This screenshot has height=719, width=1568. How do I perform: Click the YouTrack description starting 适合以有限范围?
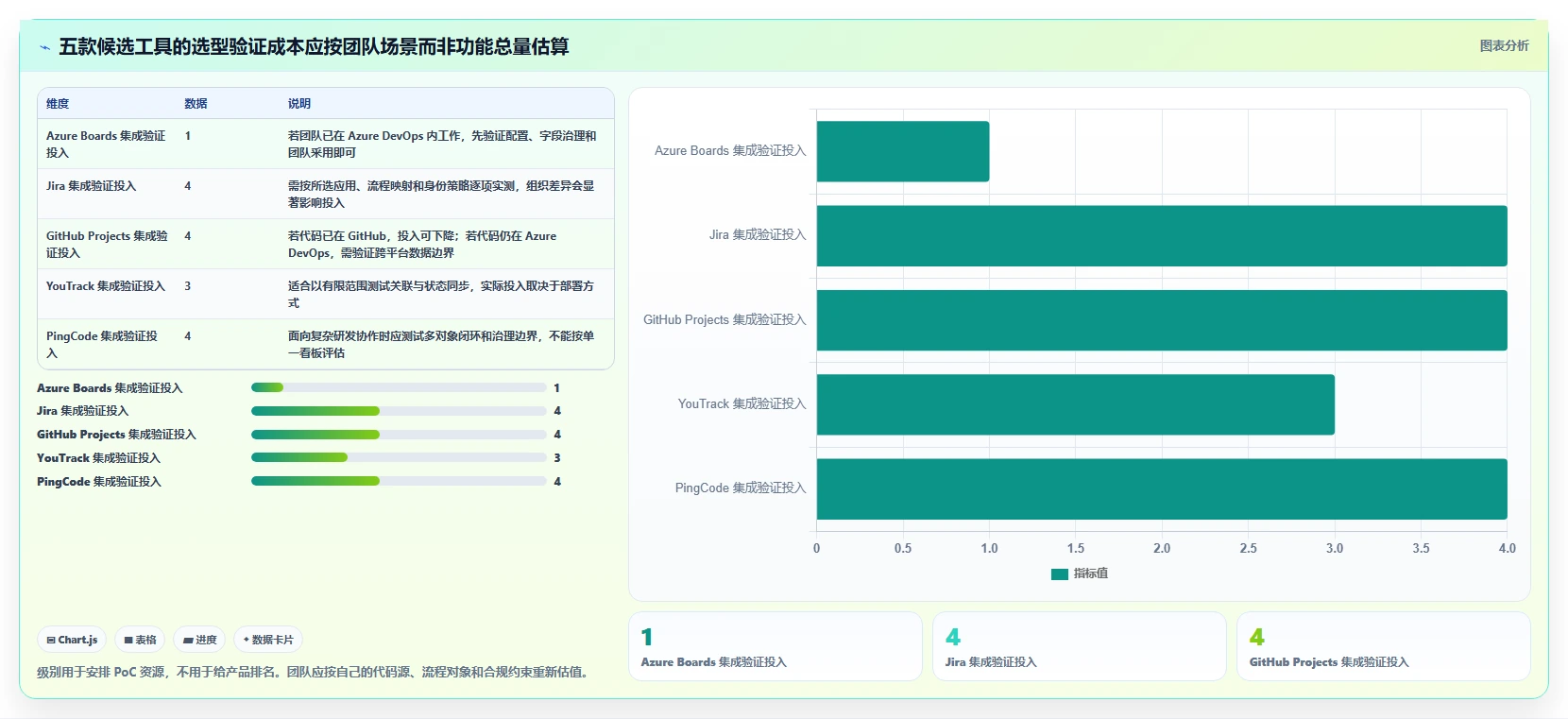(x=442, y=294)
